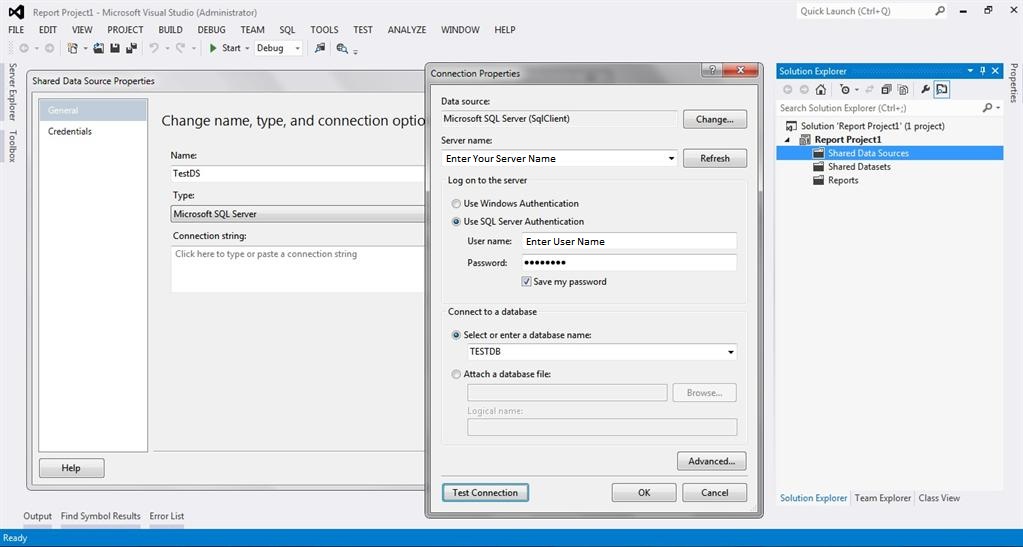The image size is (1023, 547).
Task: Click the Quick Launch magnifier icon
Action: click(x=940, y=11)
